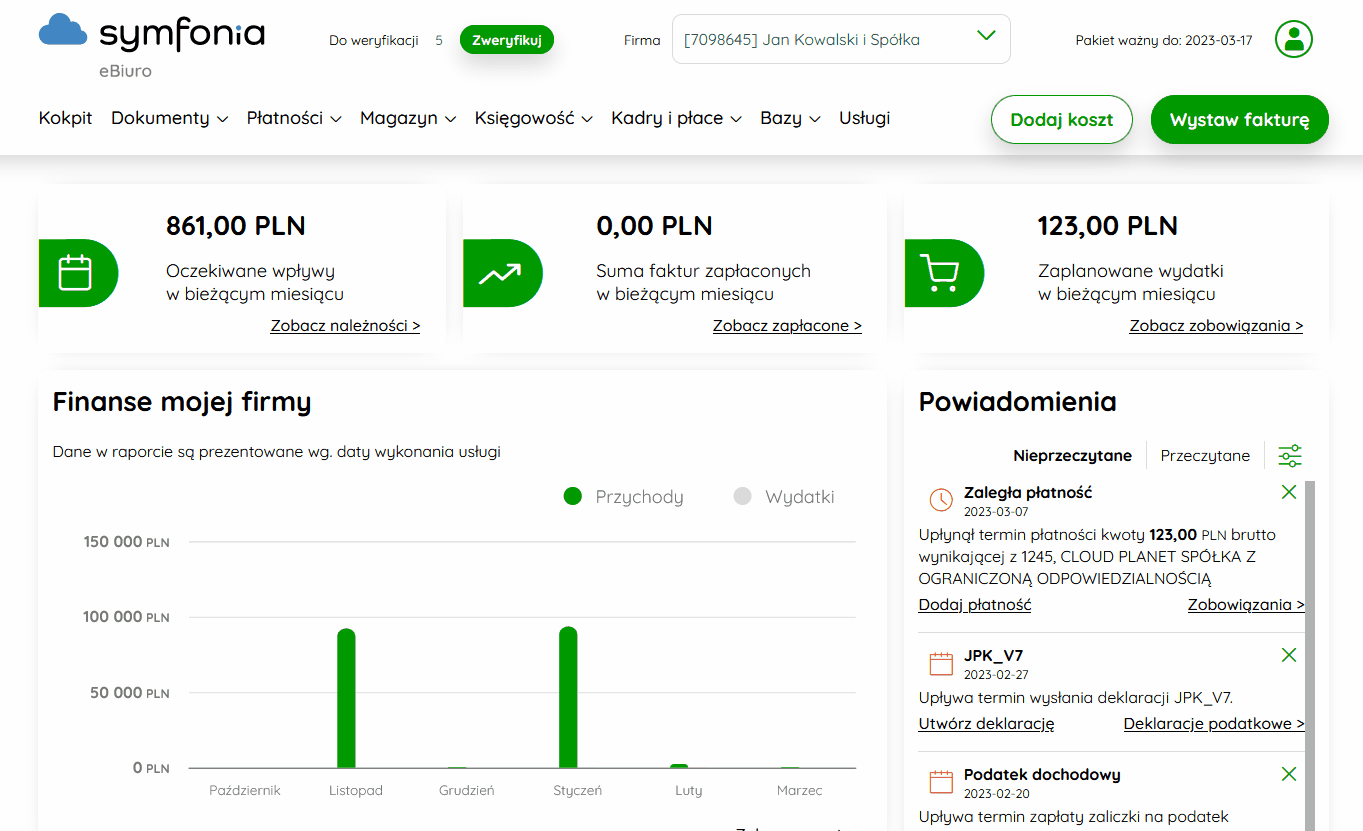Image resolution: width=1363 pixels, height=831 pixels.
Task: Dismiss the Zaległa płatność notification
Action: 1288,492
